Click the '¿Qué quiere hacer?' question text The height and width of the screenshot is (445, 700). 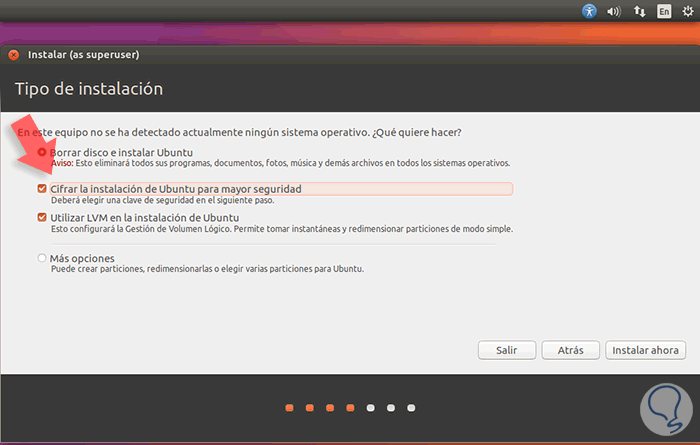click(x=417, y=133)
